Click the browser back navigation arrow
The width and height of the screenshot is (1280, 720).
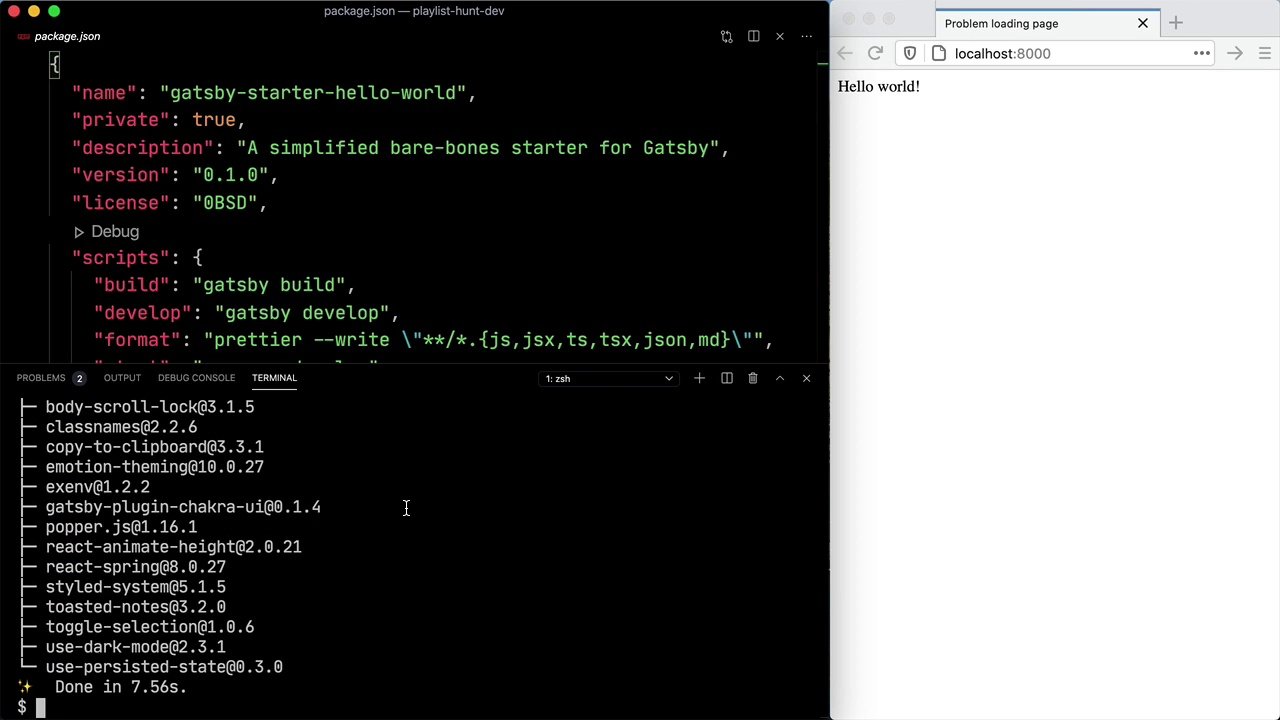[845, 53]
